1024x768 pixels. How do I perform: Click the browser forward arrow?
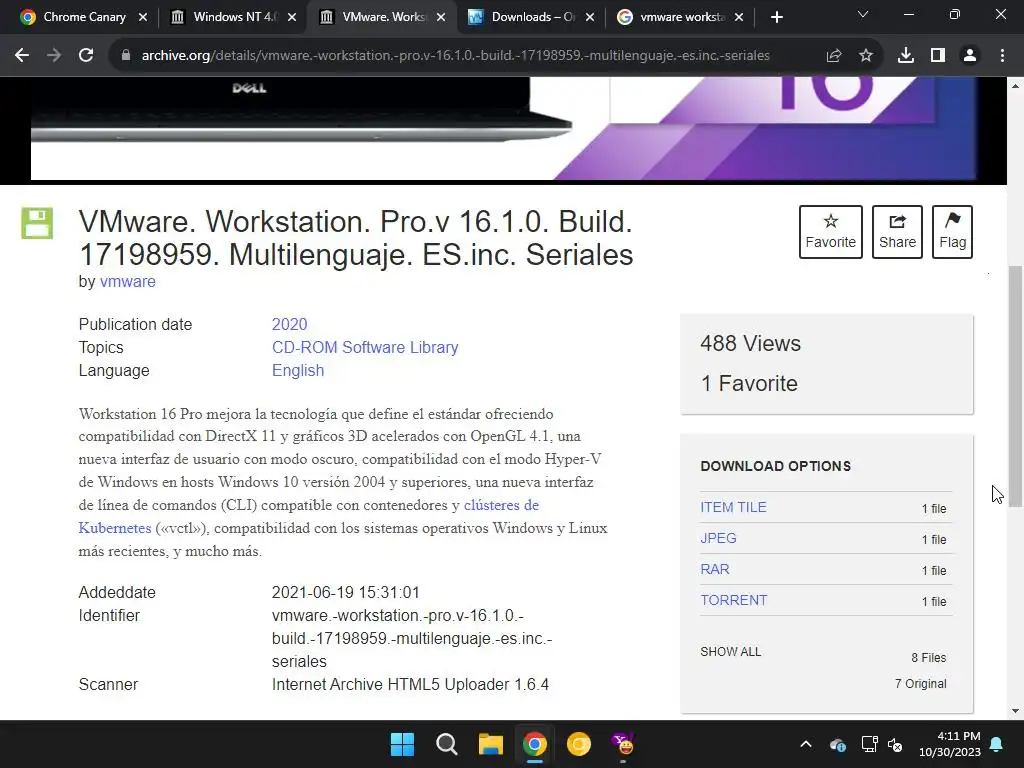54,56
